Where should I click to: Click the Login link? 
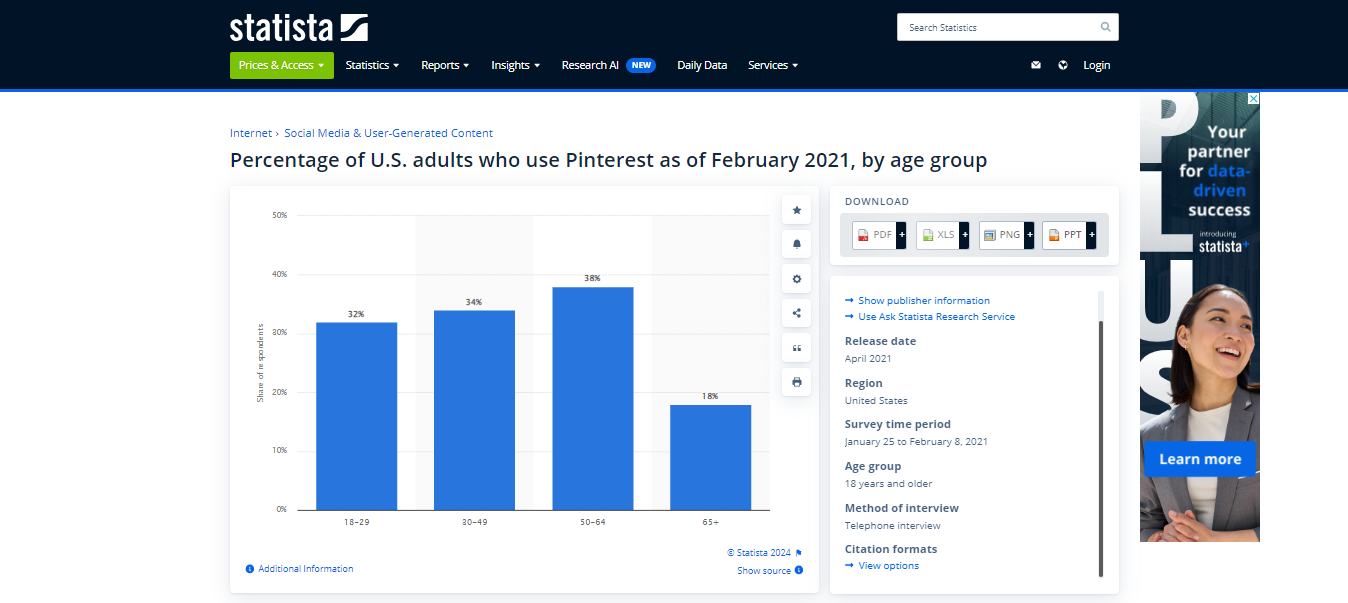pyautogui.click(x=1097, y=65)
